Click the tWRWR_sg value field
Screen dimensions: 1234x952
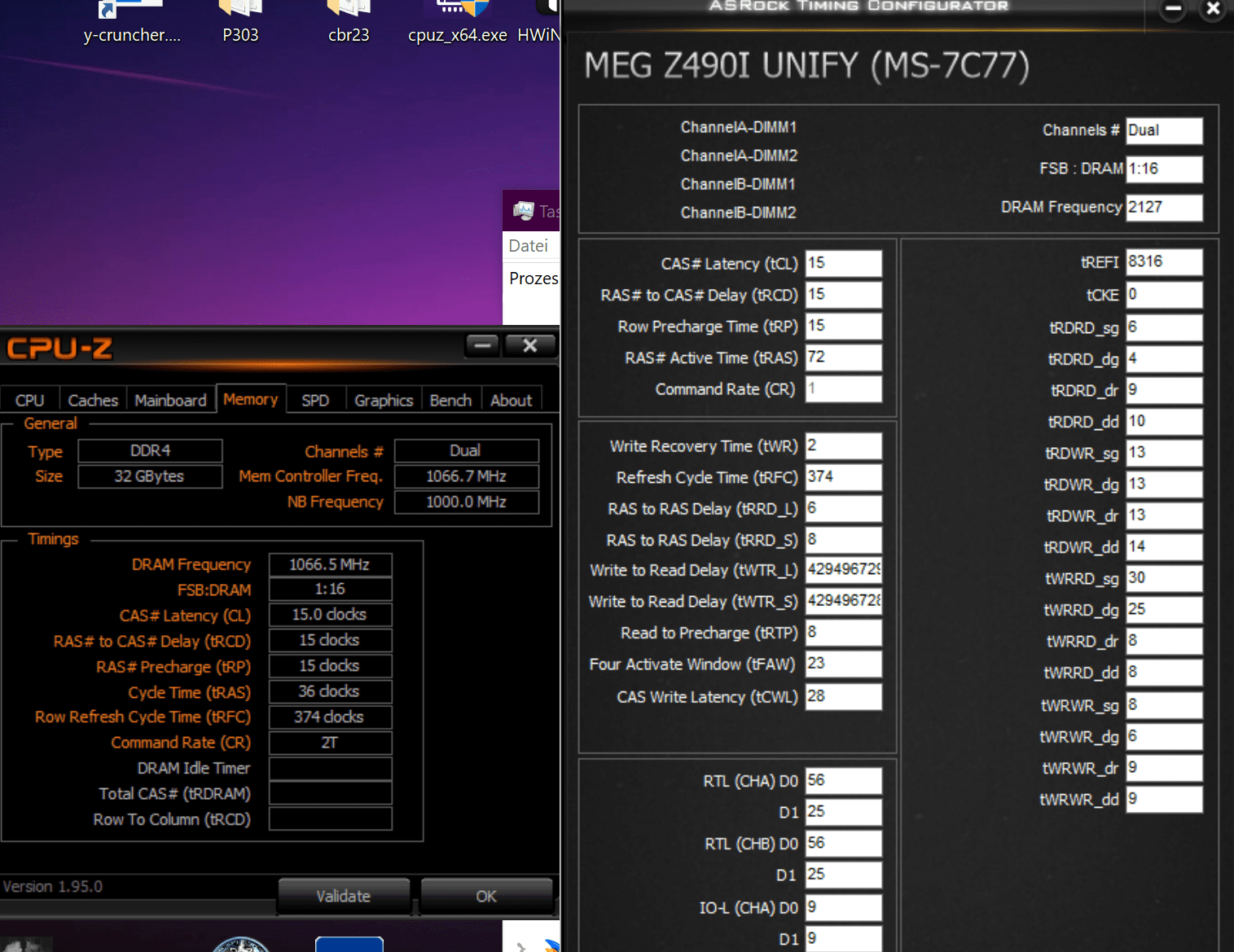click(x=1165, y=704)
